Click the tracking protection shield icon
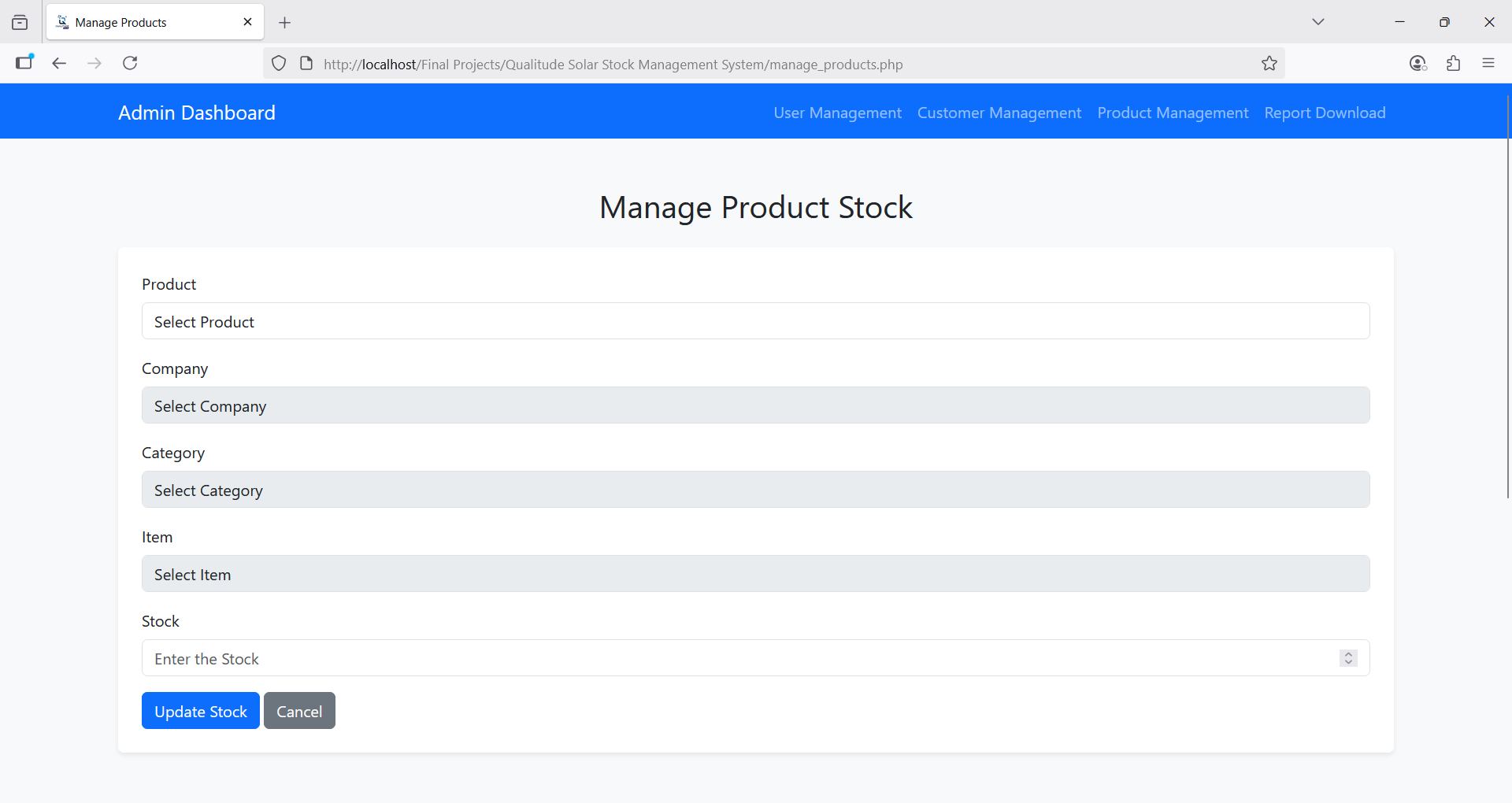 pyautogui.click(x=279, y=64)
